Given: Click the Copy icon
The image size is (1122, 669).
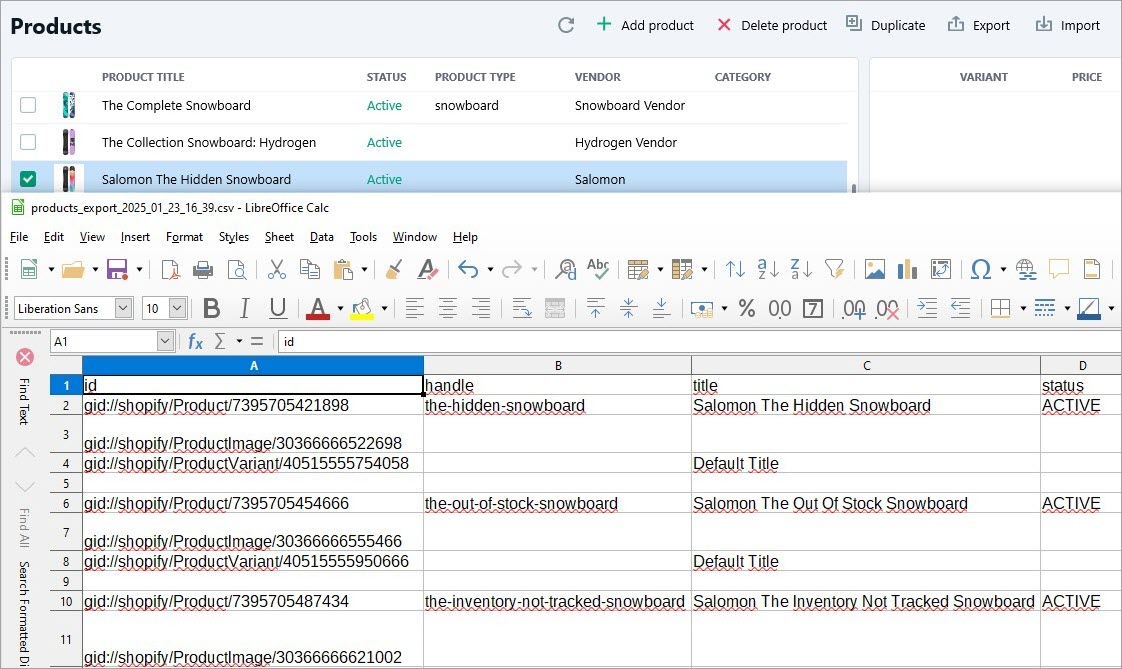Looking at the screenshot, I should click(x=310, y=270).
